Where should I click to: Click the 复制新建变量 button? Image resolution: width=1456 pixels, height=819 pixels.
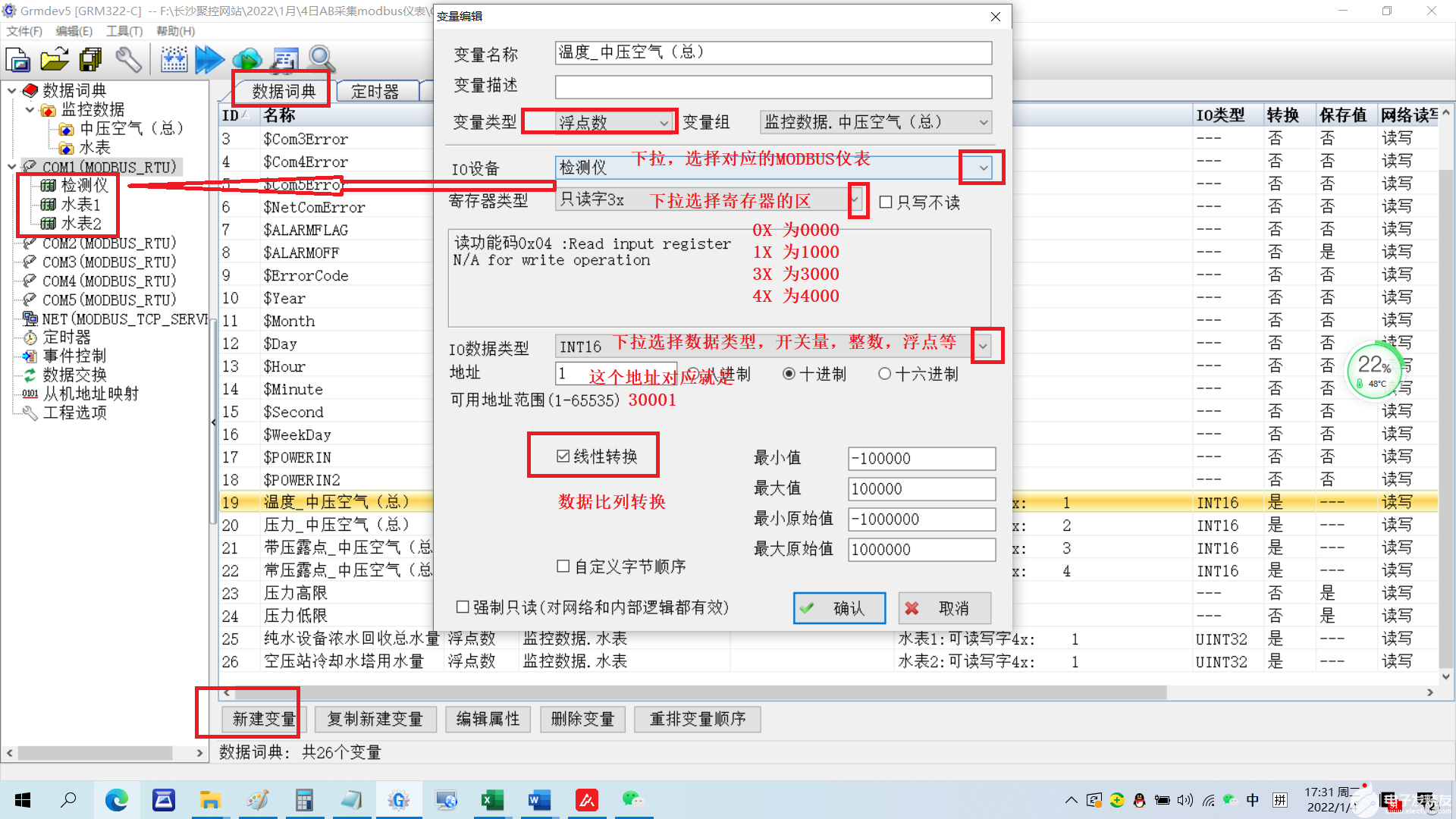375,718
